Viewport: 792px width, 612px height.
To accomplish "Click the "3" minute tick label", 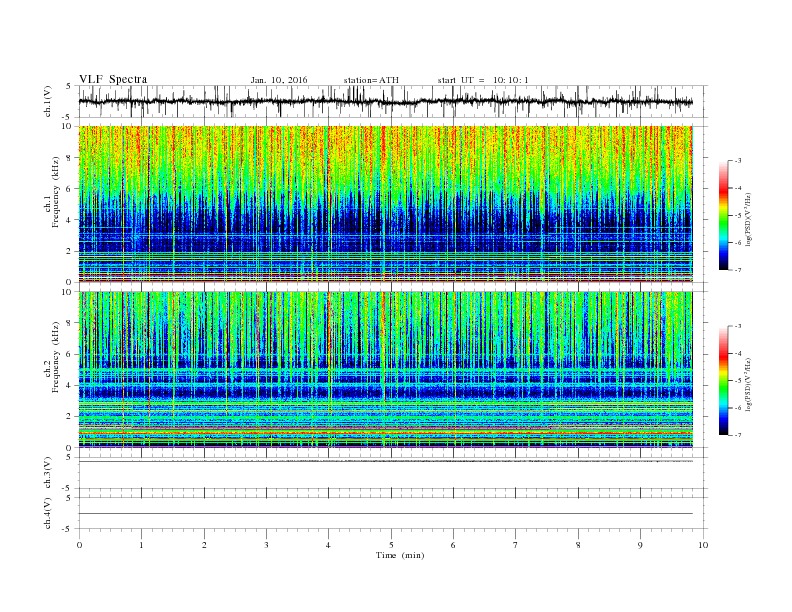I will coord(267,545).
